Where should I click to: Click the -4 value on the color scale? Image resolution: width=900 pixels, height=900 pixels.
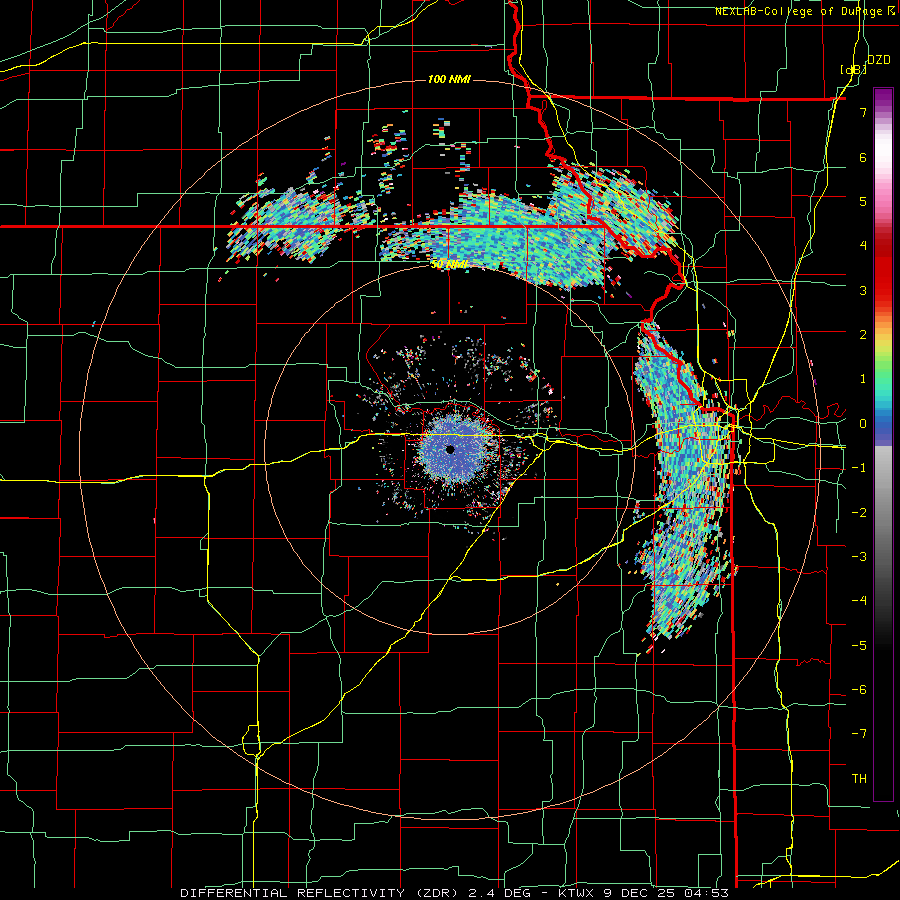pos(859,601)
